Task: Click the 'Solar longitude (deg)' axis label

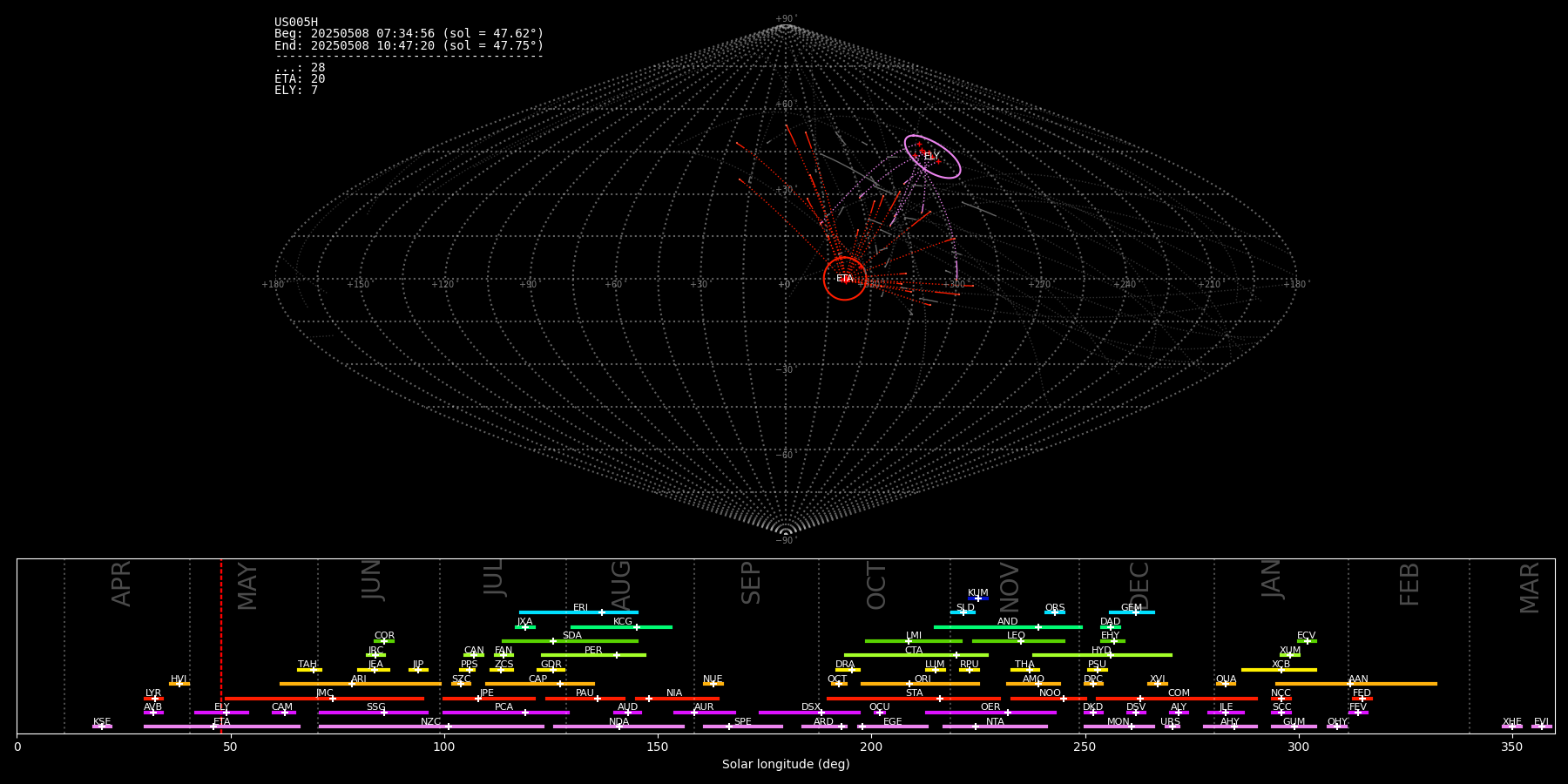Action: (785, 765)
